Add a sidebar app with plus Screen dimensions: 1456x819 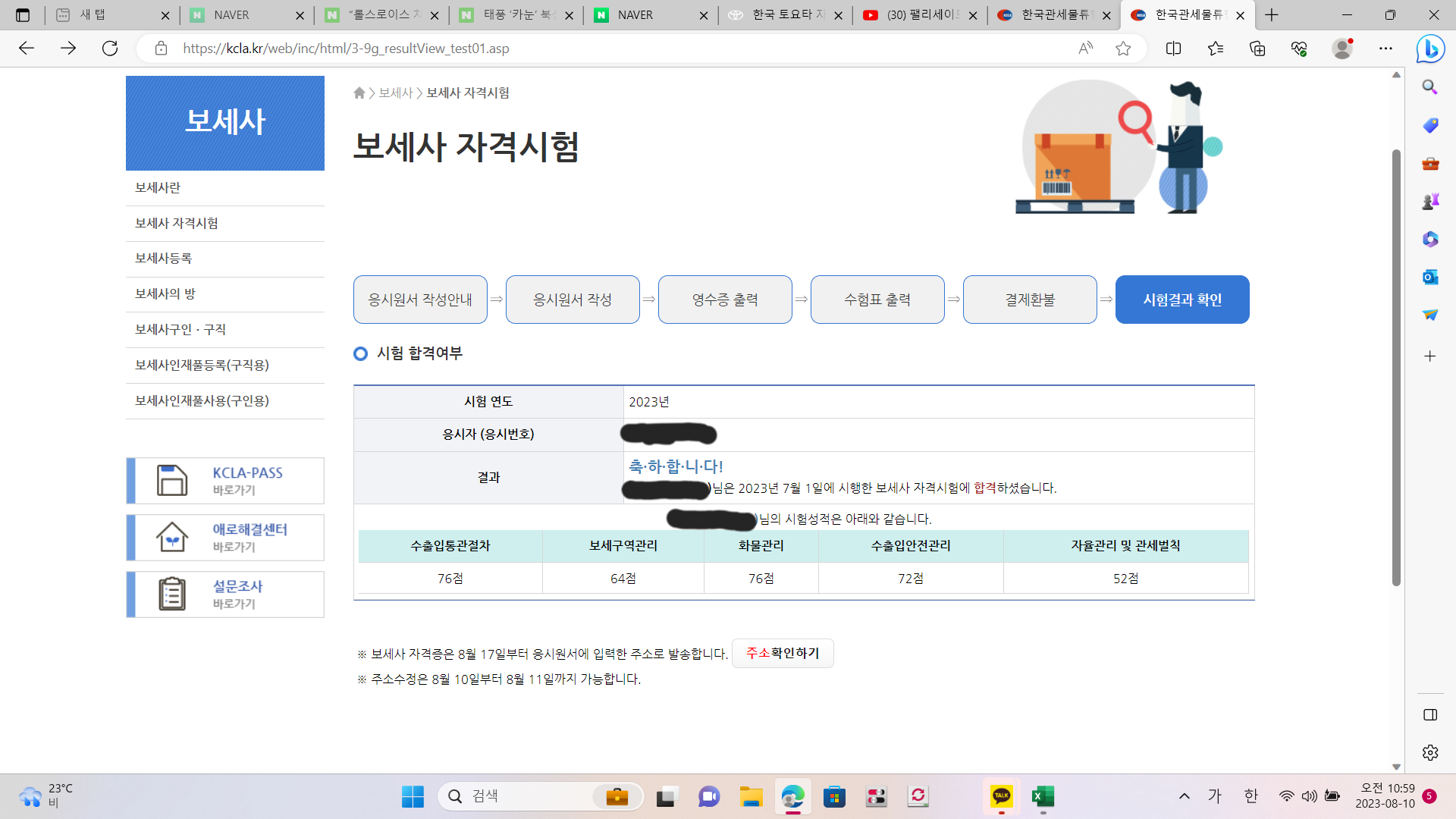coord(1430,356)
